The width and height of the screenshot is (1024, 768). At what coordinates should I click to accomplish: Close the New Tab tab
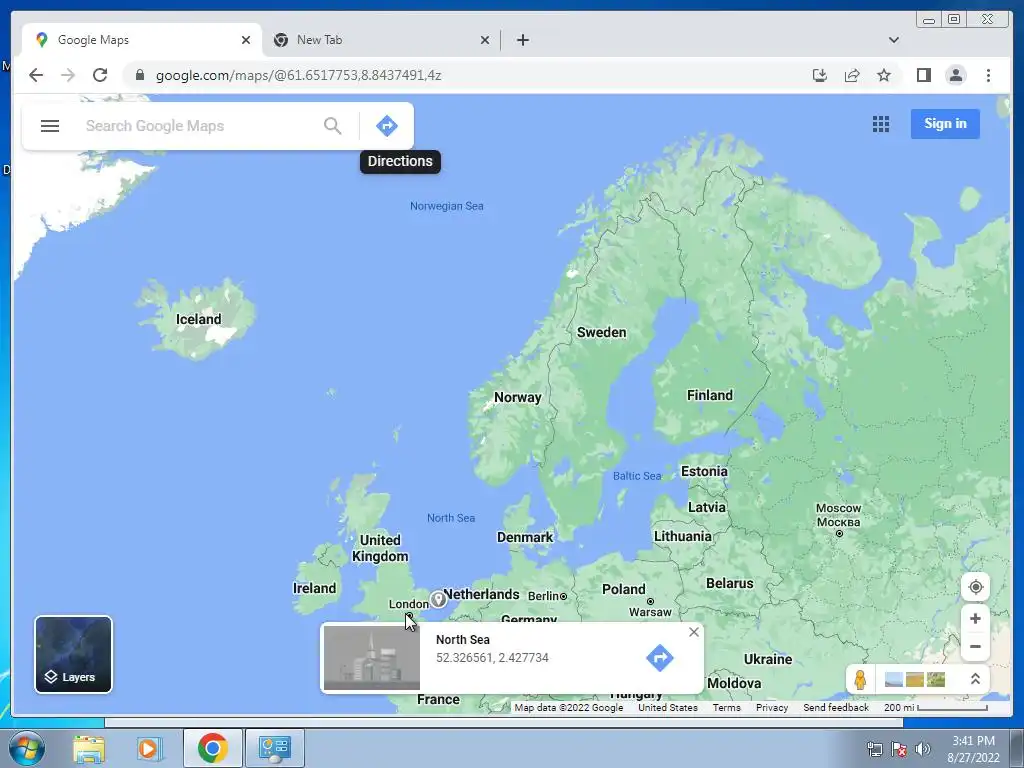click(485, 40)
